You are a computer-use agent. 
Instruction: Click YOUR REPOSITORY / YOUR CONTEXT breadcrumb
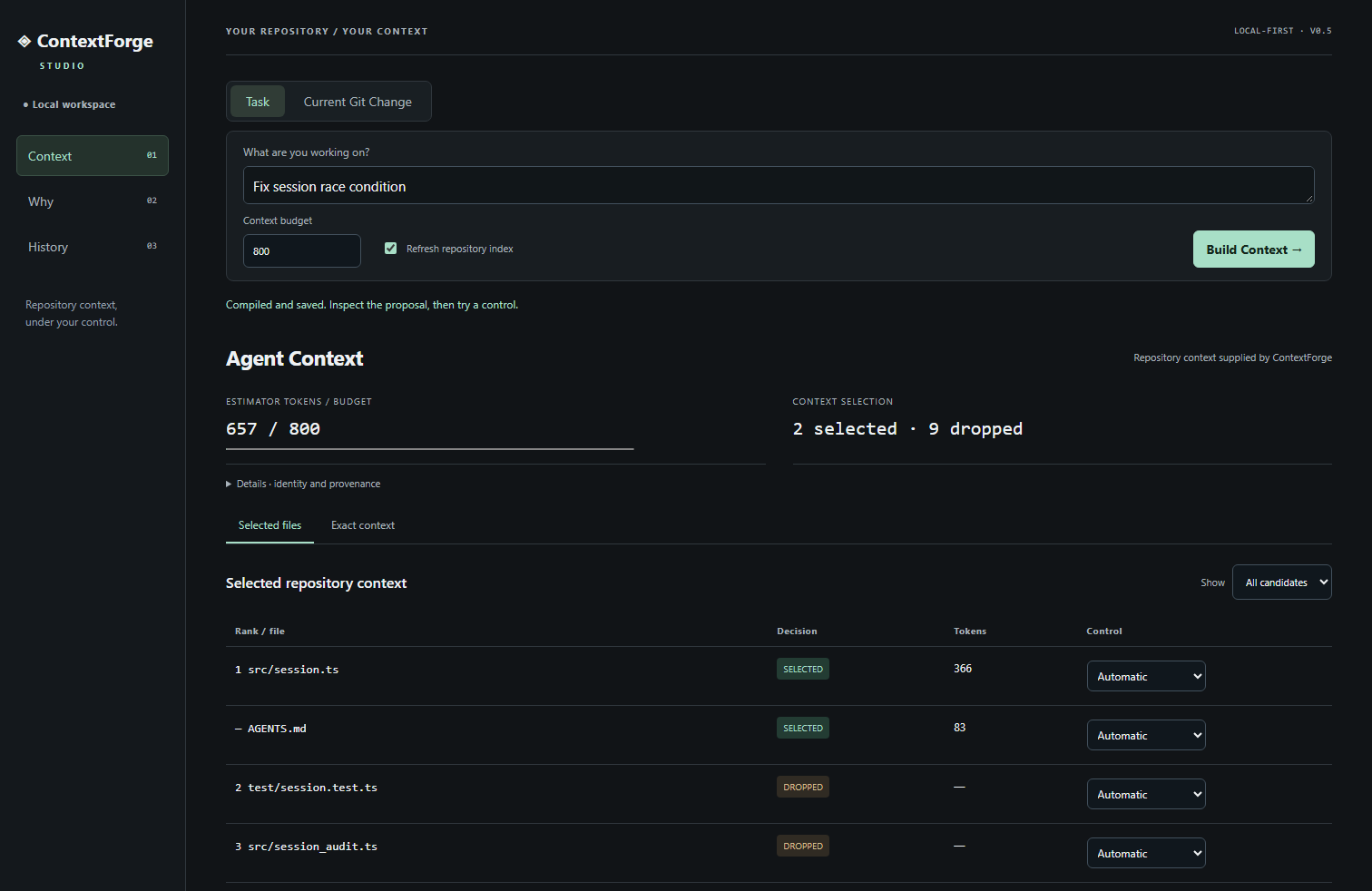[327, 32]
